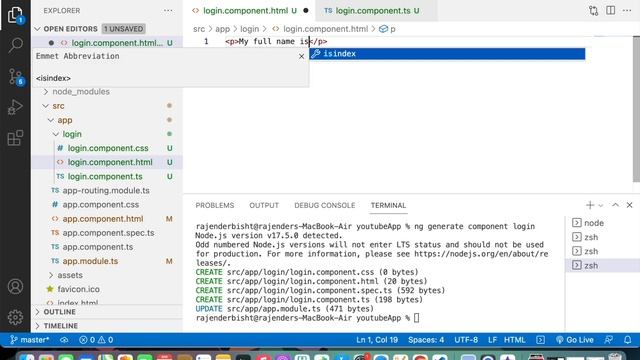Viewport: 640px width, 360px height.
Task: Start server with Go Live
Action: (574, 340)
